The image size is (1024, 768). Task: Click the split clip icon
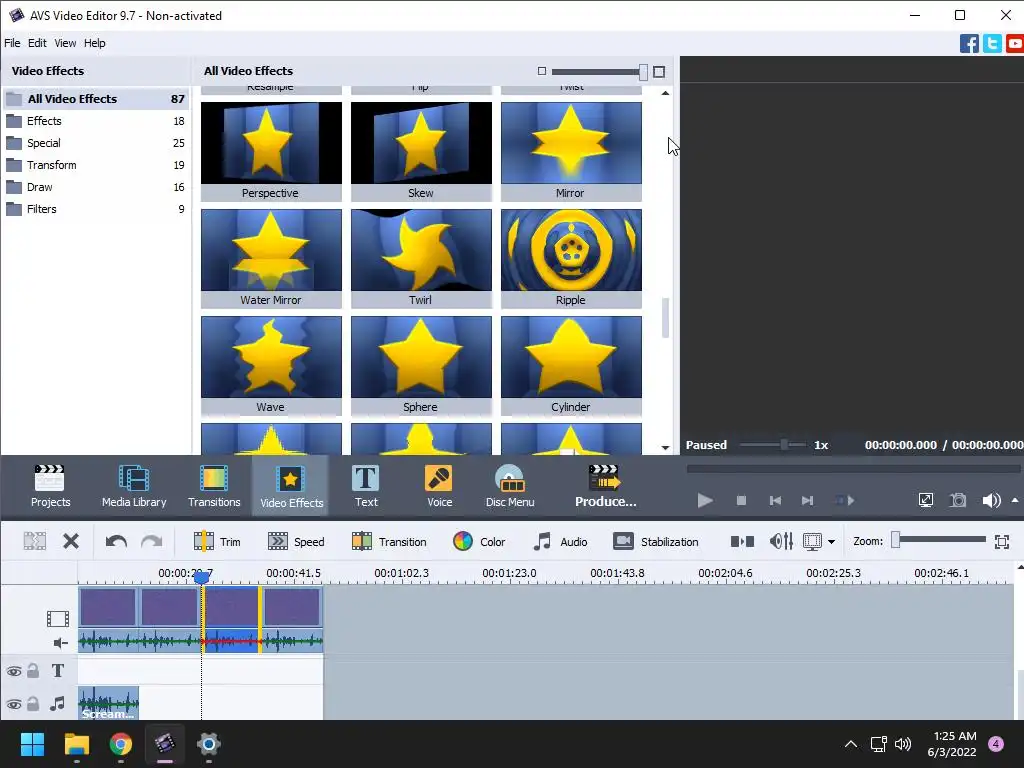tap(35, 541)
